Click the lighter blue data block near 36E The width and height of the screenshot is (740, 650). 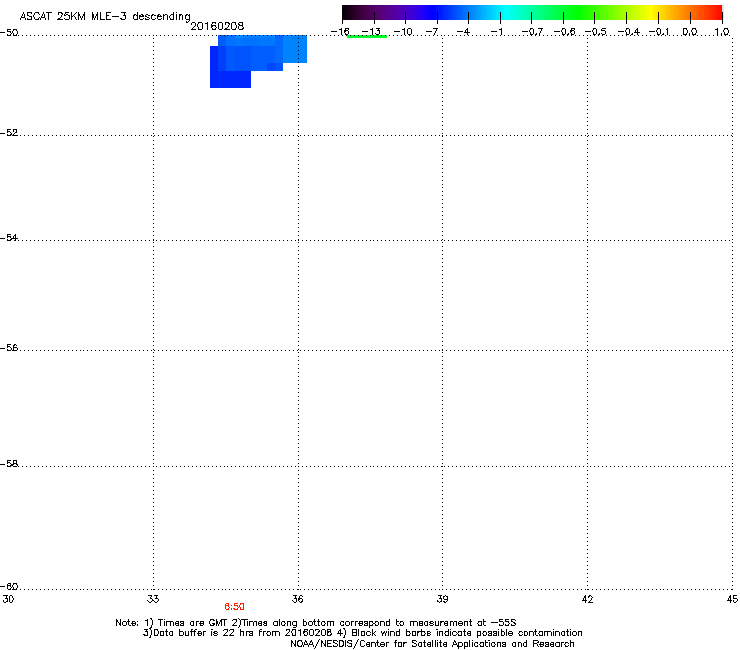[x=295, y=49]
